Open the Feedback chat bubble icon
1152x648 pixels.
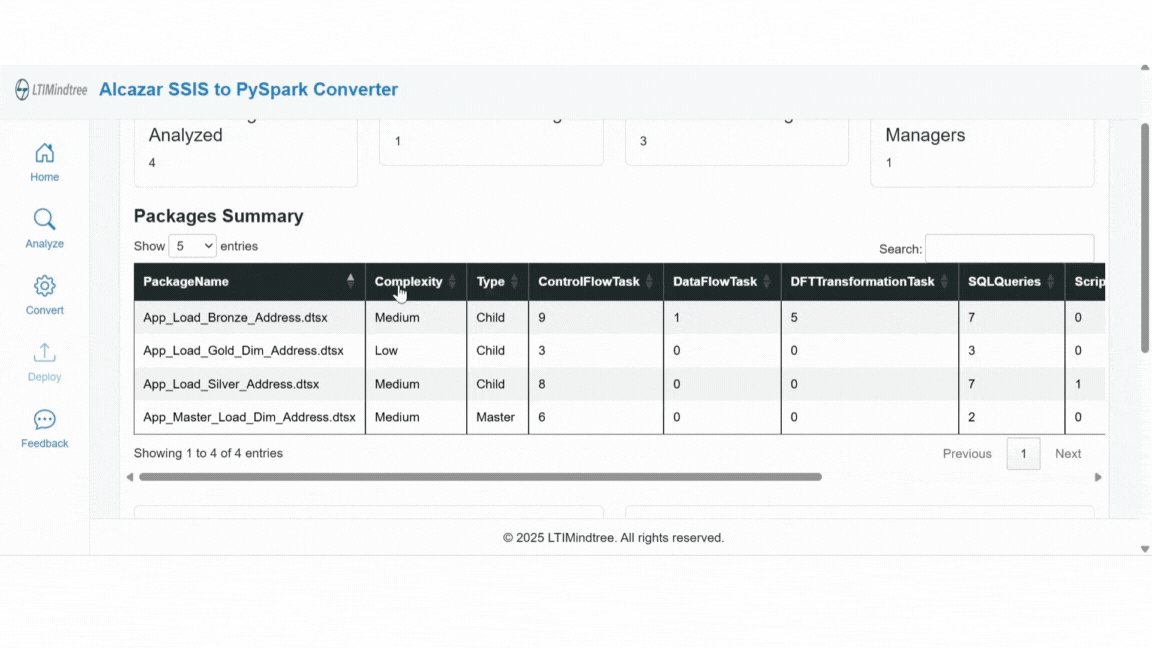click(x=44, y=420)
